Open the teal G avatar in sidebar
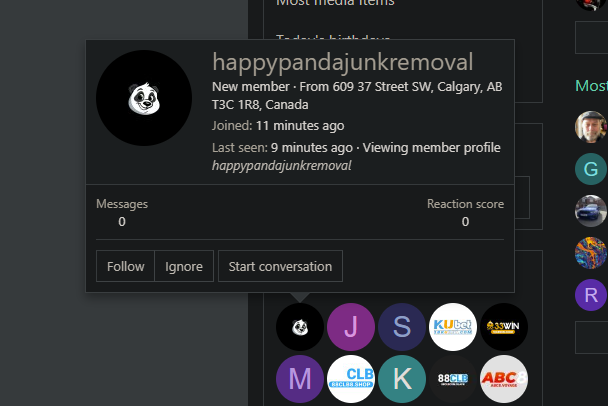The height and width of the screenshot is (406, 608). pyautogui.click(x=591, y=169)
